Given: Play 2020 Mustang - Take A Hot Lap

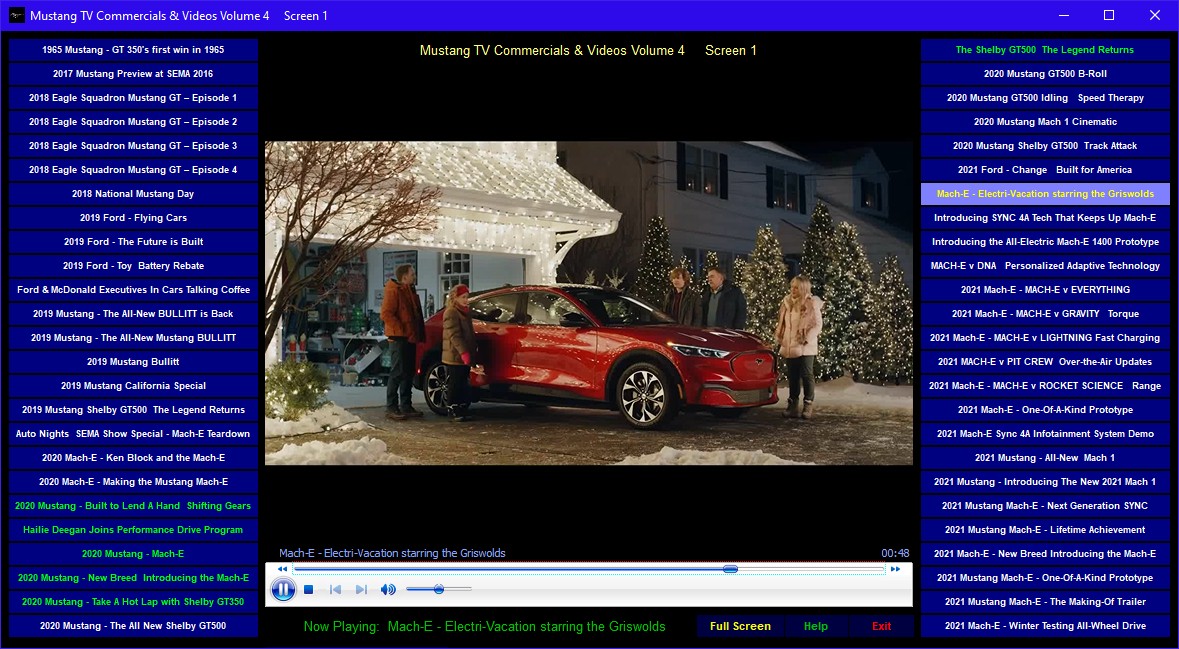Looking at the screenshot, I should click(133, 602).
